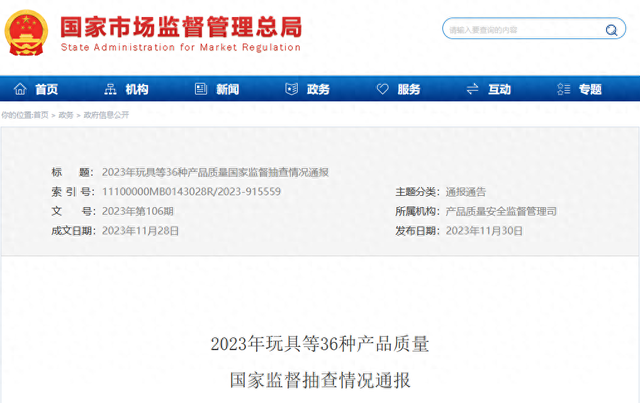Viewport: 640px width, 403px height.
Task: Select the department 产品质量安全监督管理司
Action: 501,212
